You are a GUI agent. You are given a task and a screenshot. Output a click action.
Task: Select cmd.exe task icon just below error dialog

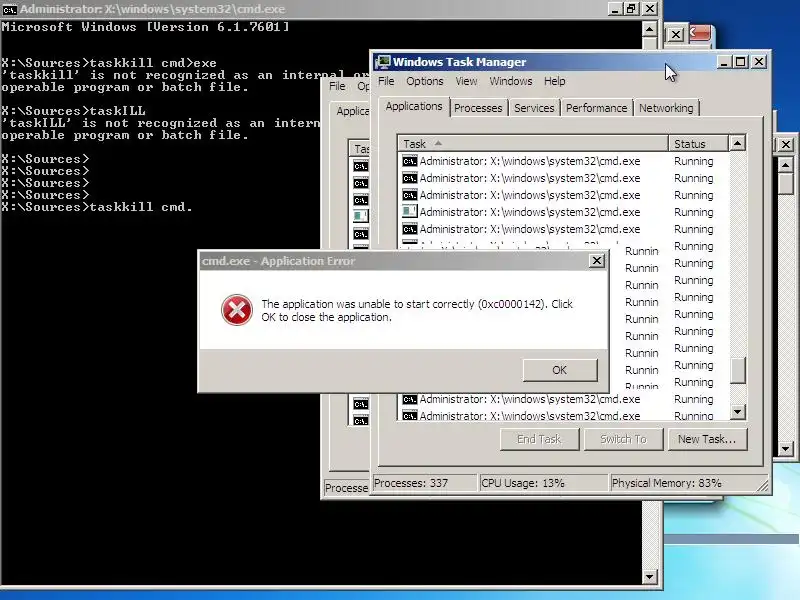coord(409,399)
